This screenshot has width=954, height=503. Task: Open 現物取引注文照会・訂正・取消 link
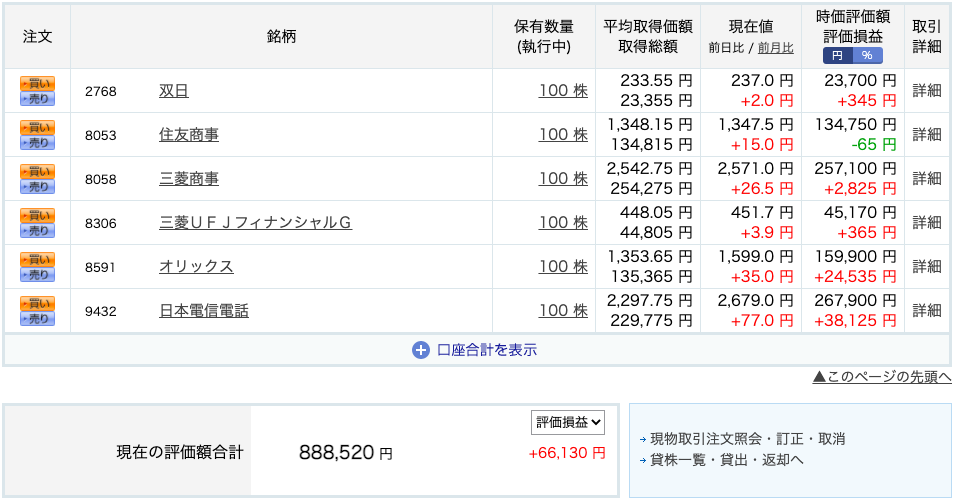coord(748,439)
